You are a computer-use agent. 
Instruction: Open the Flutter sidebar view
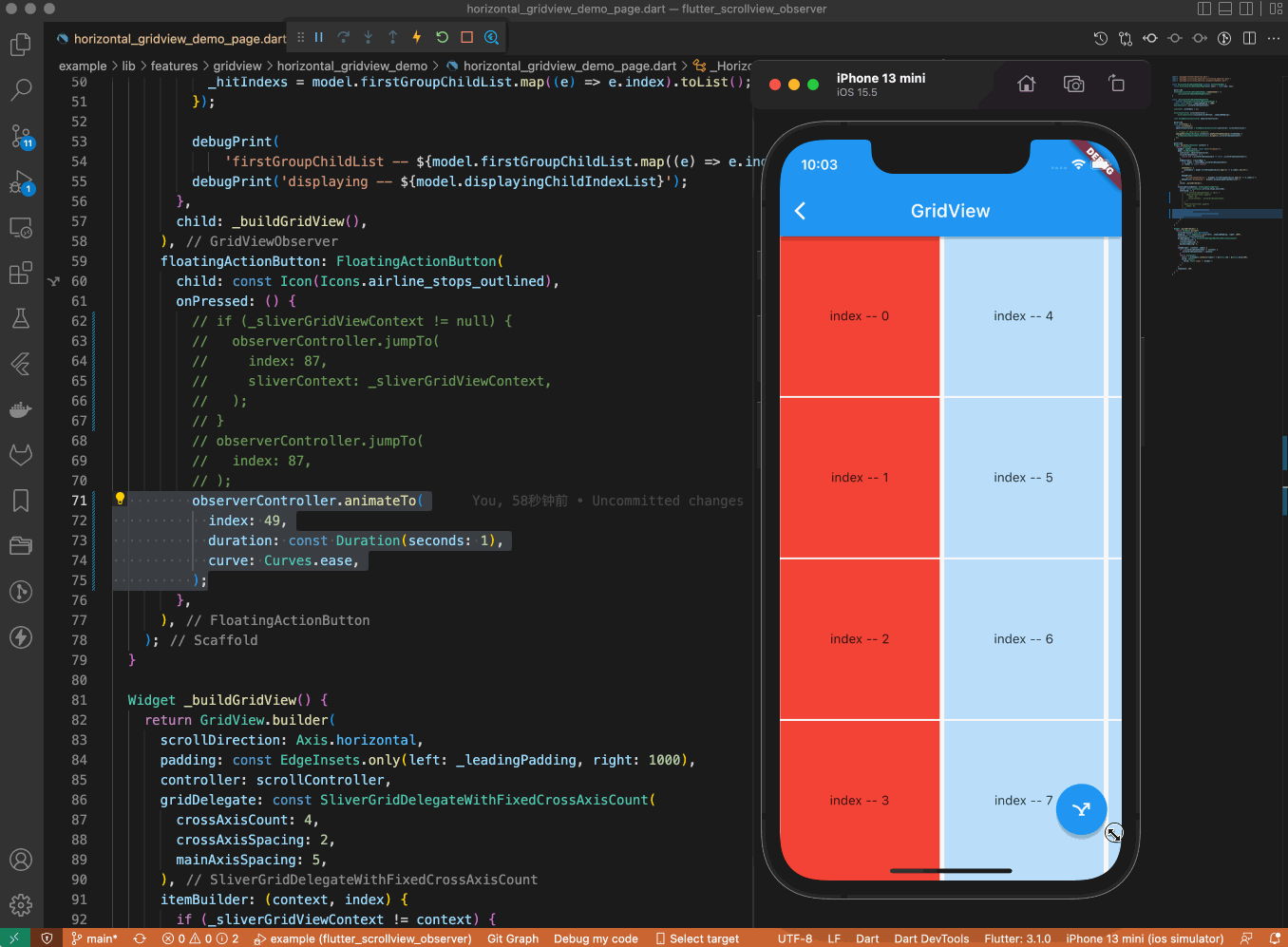click(21, 364)
